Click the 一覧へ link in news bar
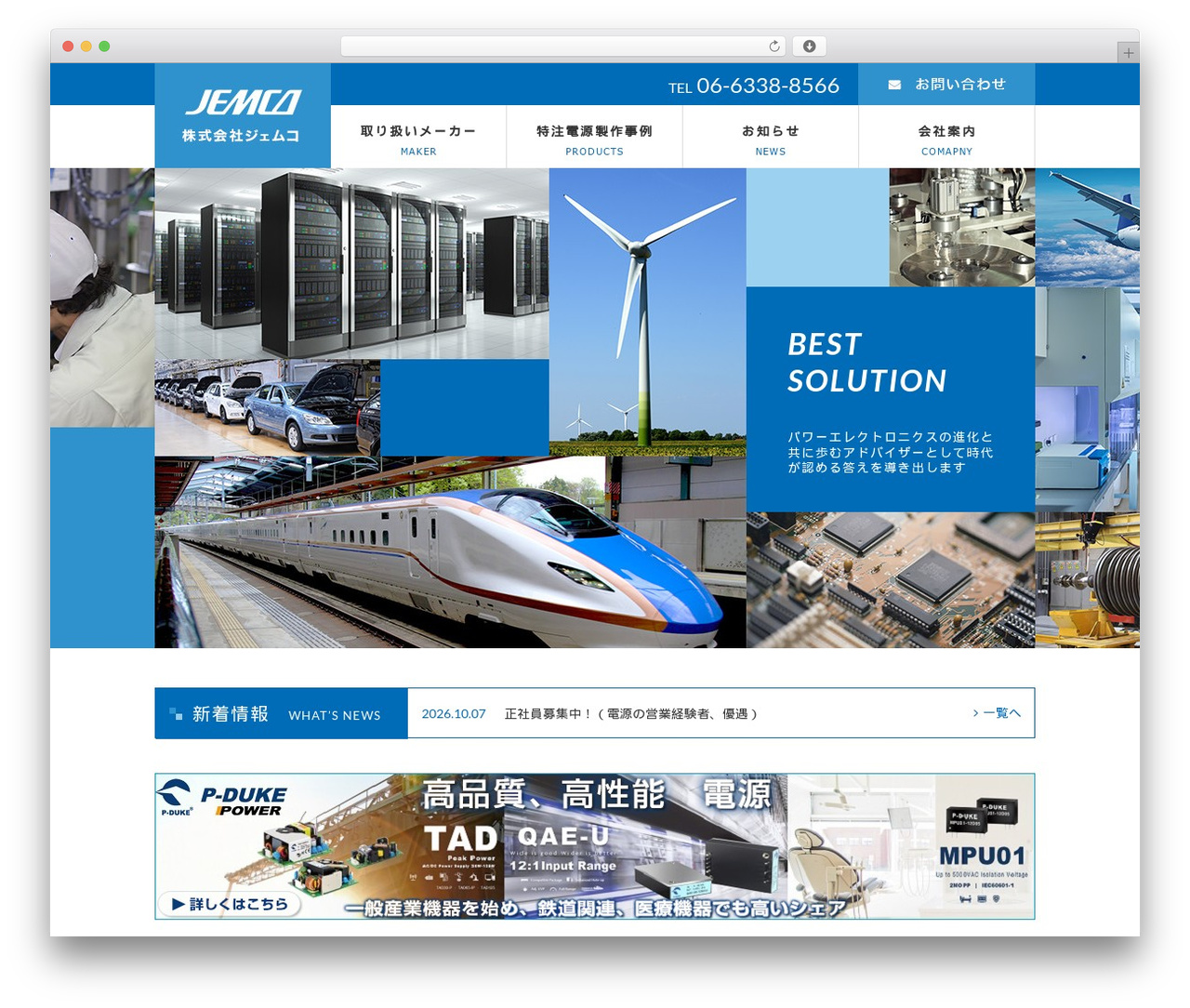 pos(997,713)
